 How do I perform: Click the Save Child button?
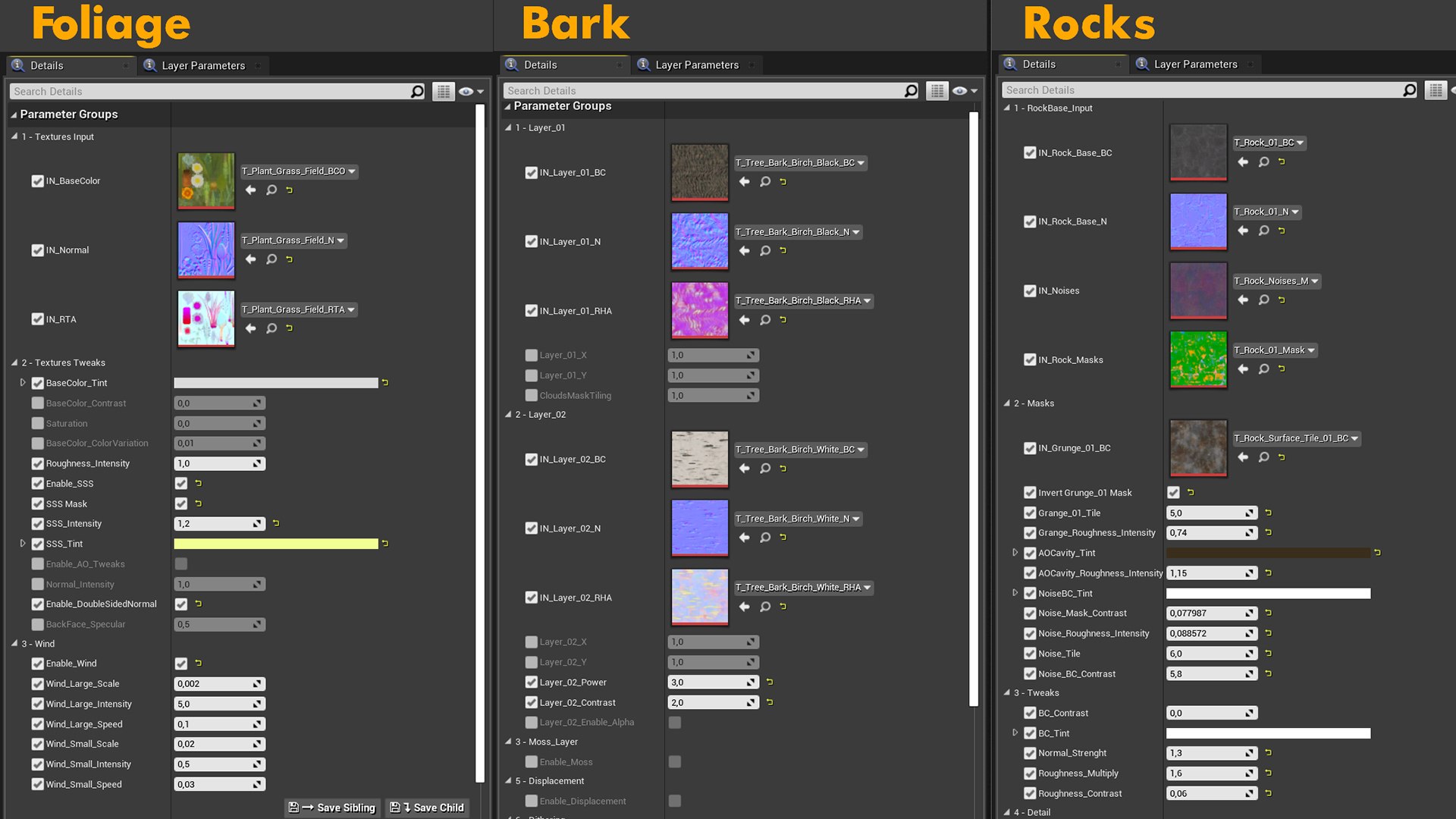tap(427, 808)
